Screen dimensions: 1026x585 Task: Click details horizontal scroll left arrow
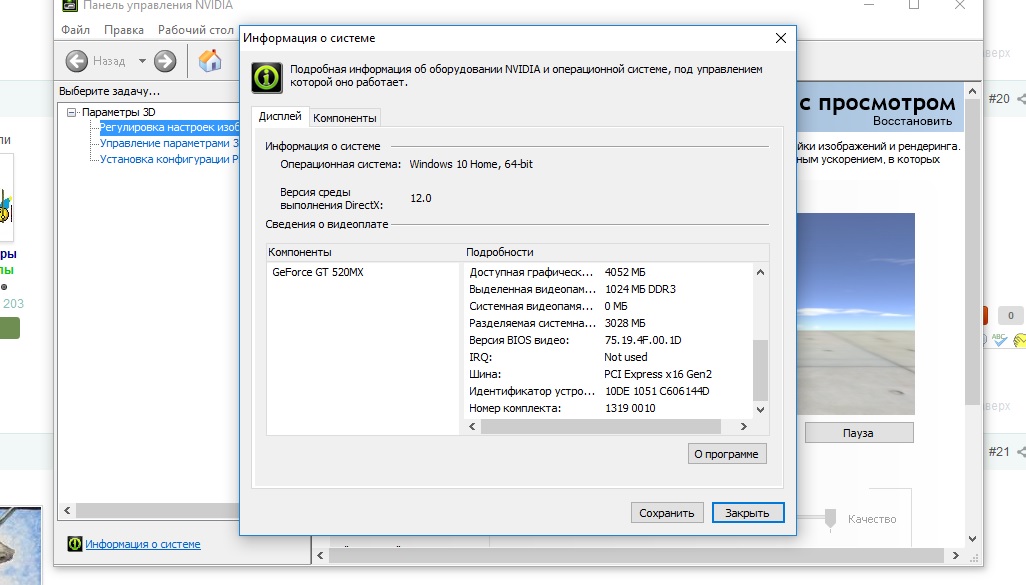(472, 426)
